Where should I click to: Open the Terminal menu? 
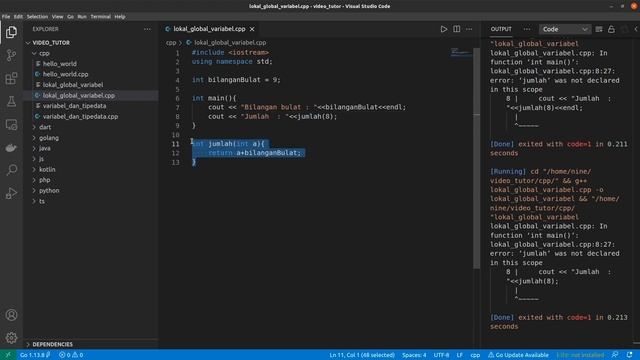100,17
